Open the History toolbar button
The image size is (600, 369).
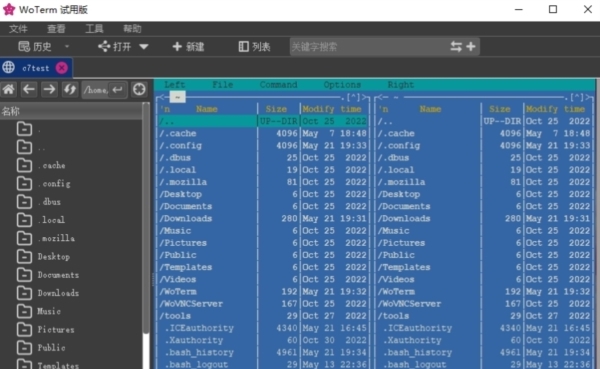point(35,47)
